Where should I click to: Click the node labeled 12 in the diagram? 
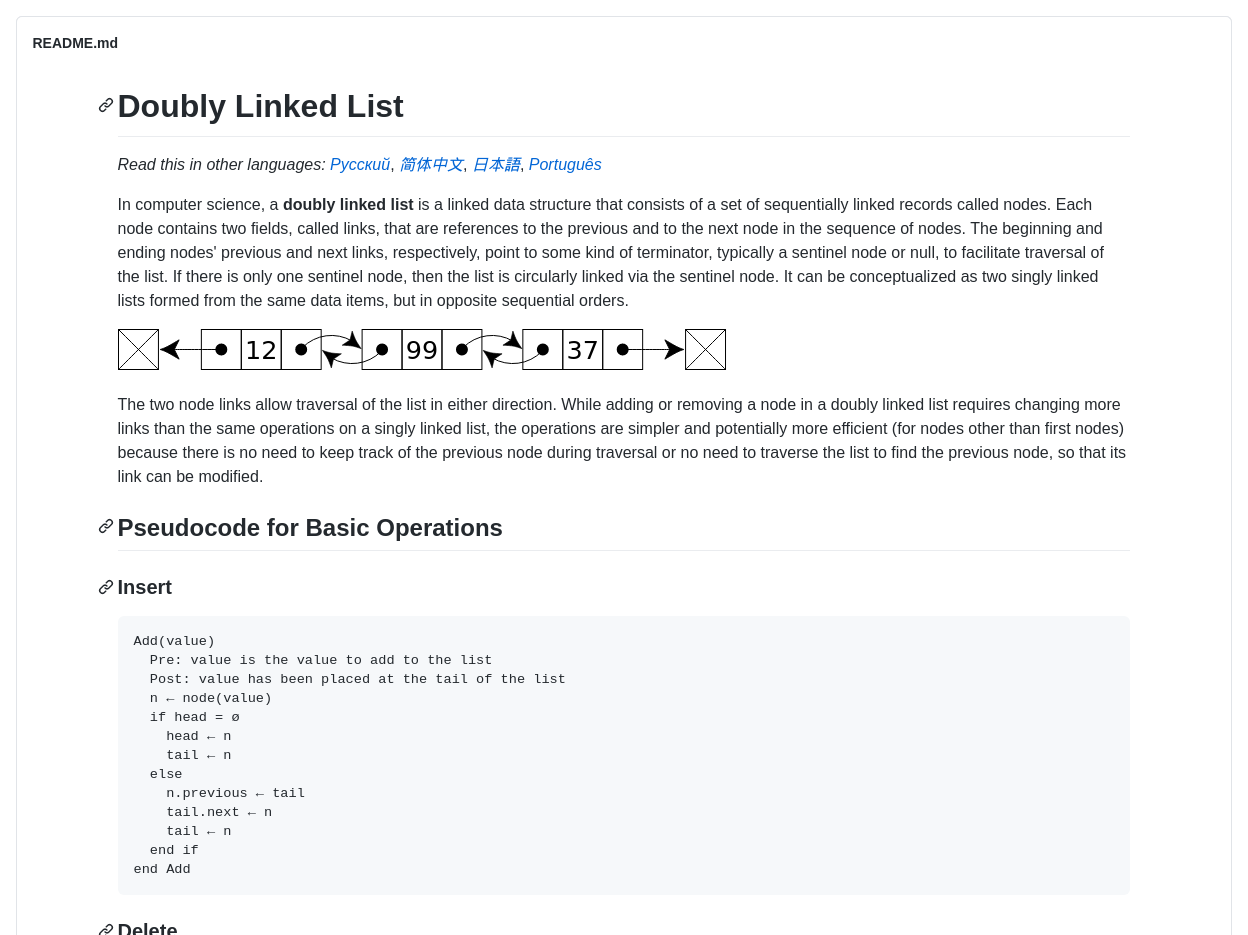[x=261, y=350]
